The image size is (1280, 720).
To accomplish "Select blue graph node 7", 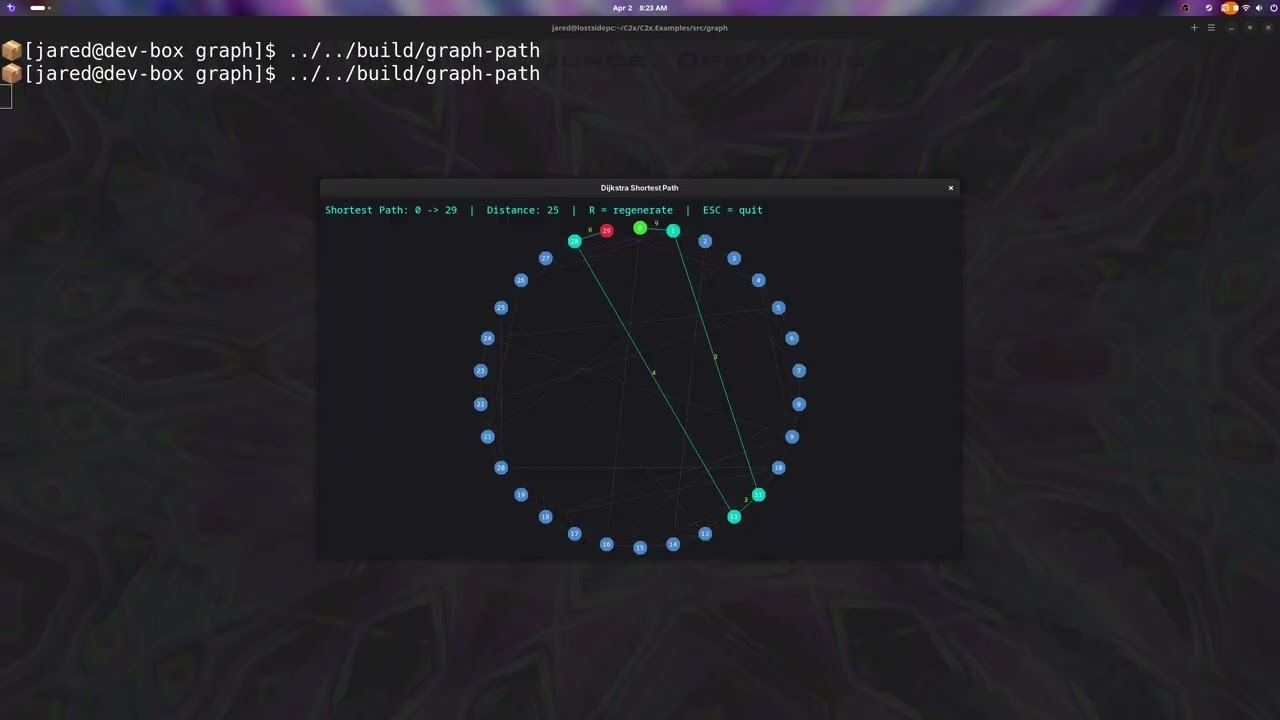I will tap(798, 371).
